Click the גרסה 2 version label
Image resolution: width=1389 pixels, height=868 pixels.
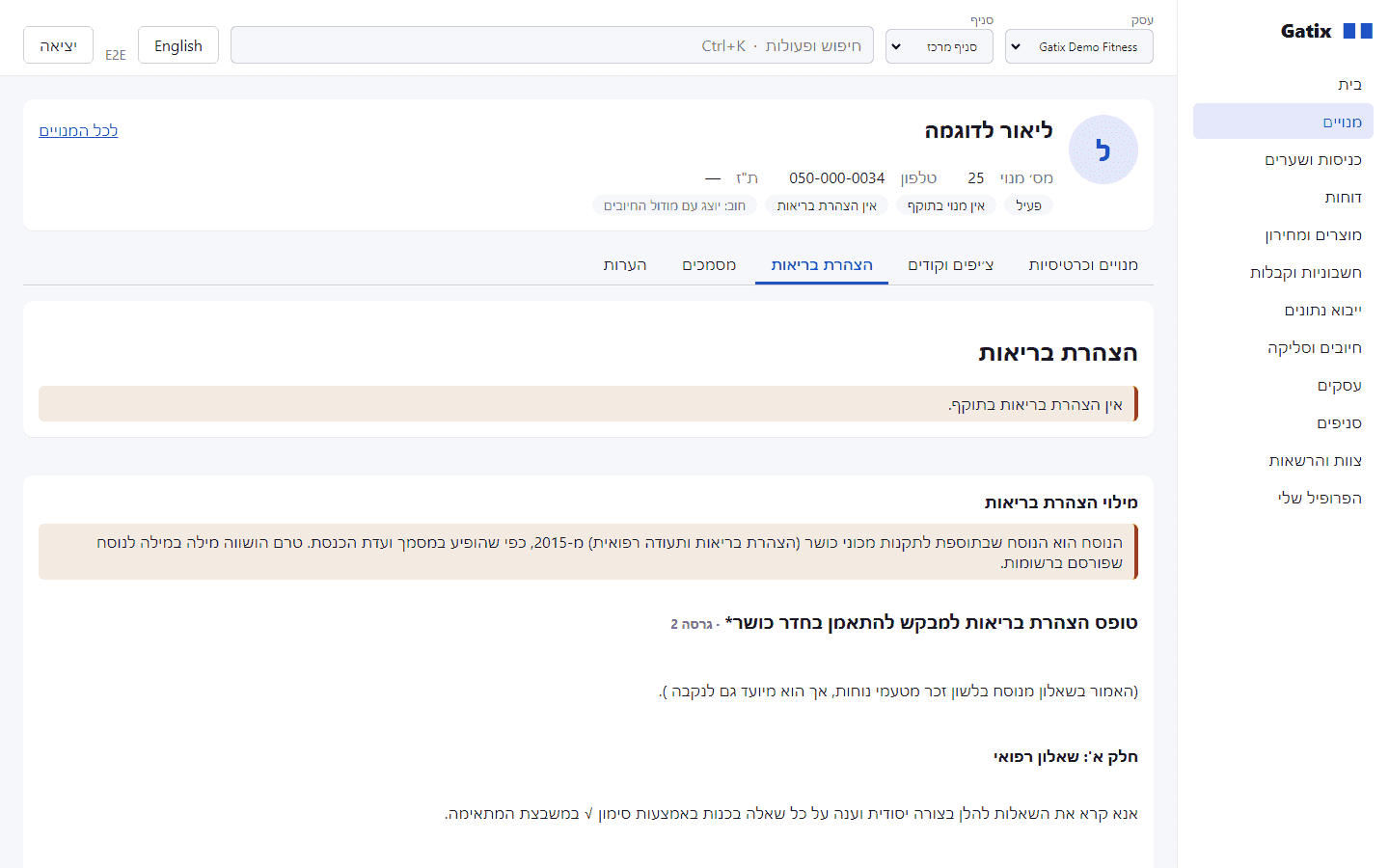[694, 624]
